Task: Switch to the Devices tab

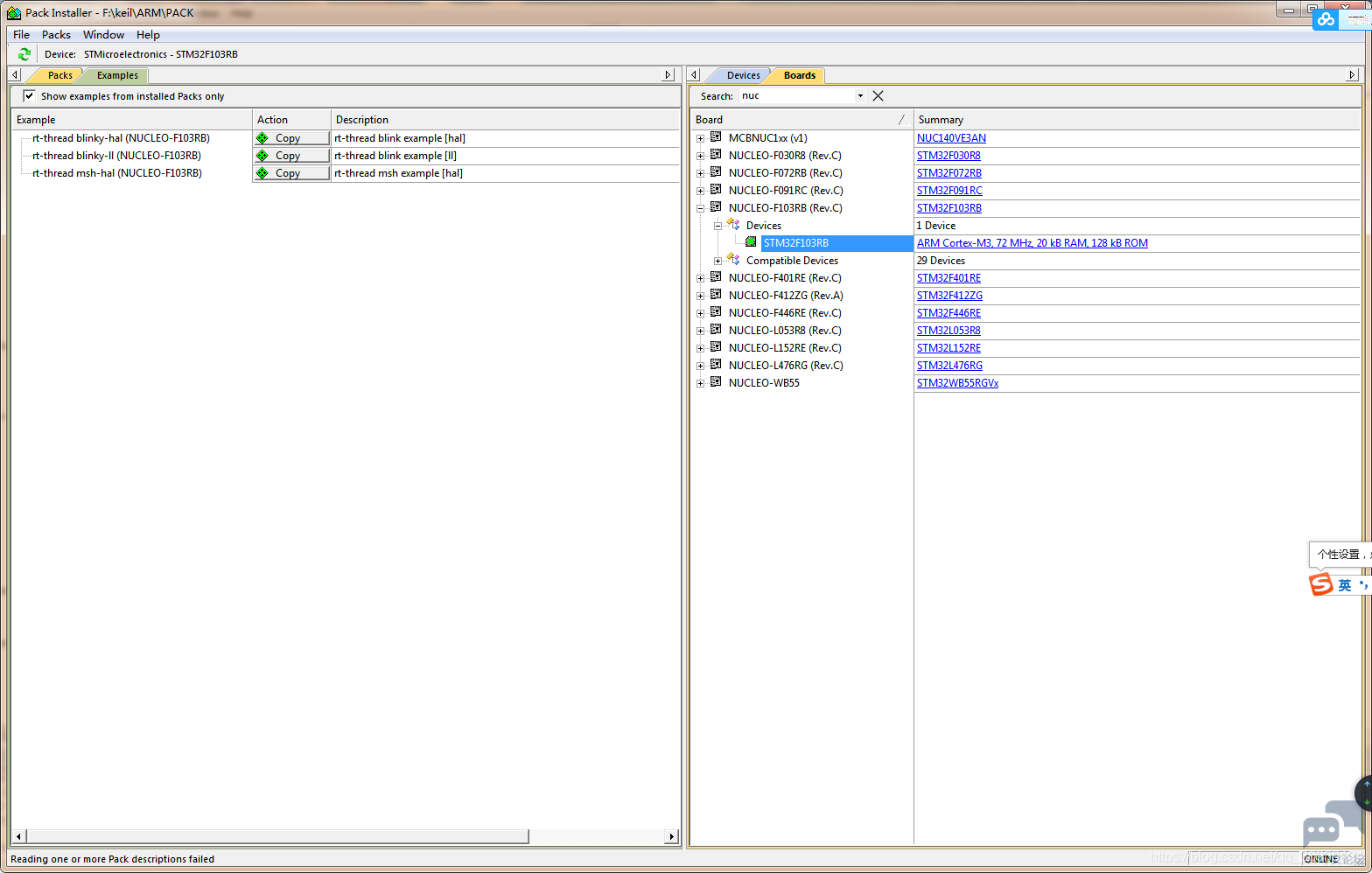Action: click(x=743, y=75)
